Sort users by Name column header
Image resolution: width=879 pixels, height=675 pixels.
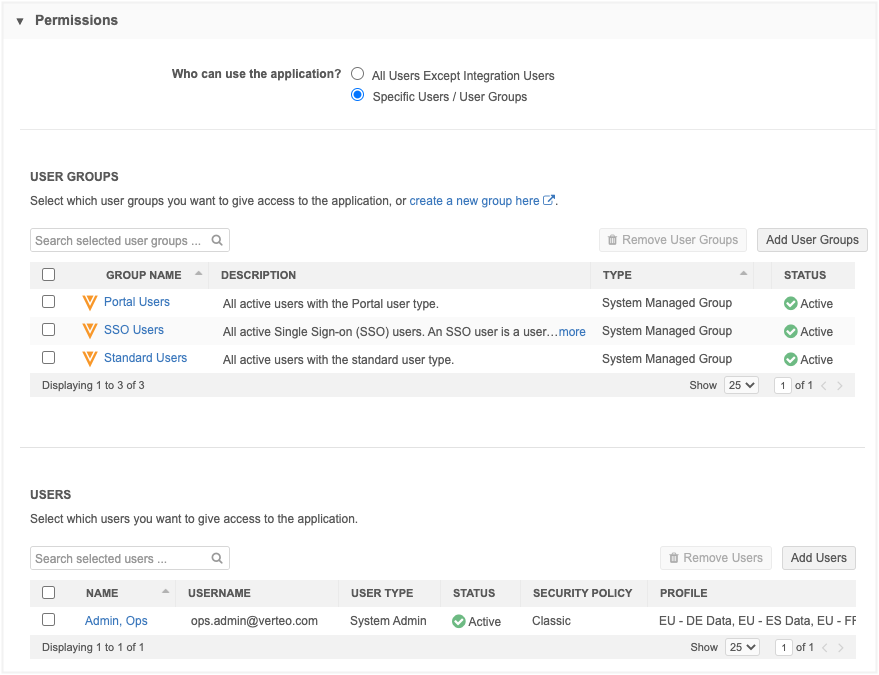coord(102,593)
